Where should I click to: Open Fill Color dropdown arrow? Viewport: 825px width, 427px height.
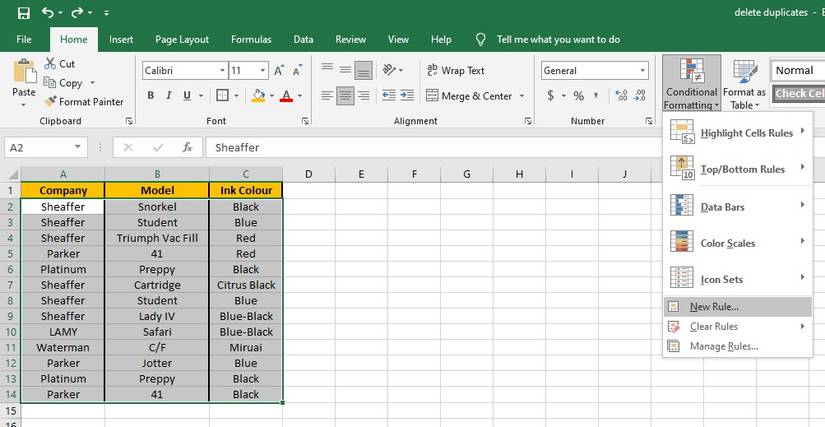click(271, 96)
